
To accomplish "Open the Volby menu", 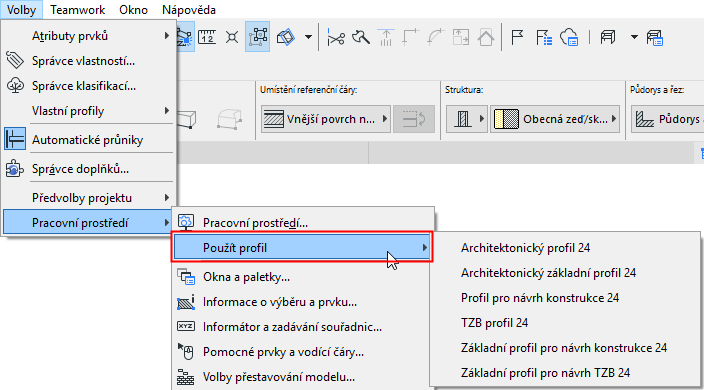I will click(x=21, y=9).
